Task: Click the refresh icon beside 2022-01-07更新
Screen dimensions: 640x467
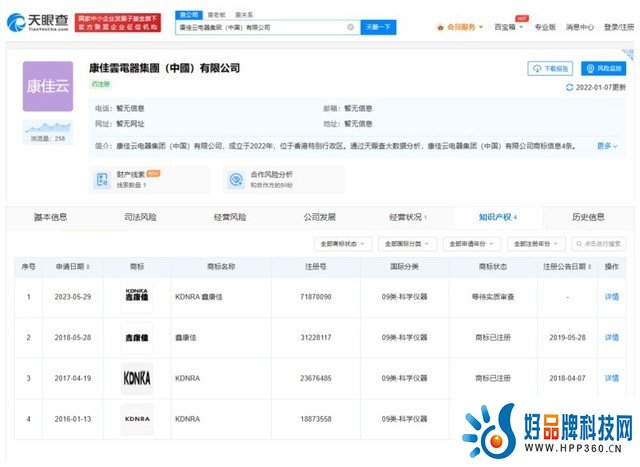Action: (569, 87)
